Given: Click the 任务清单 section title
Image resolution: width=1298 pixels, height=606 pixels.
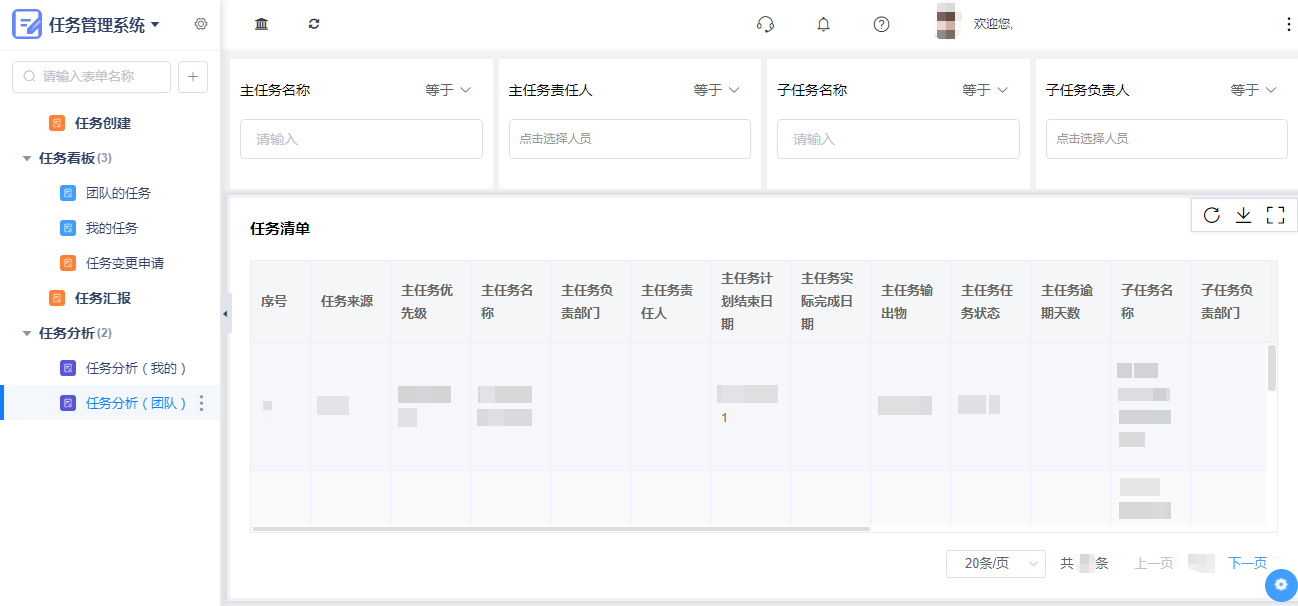Looking at the screenshot, I should pos(280,229).
